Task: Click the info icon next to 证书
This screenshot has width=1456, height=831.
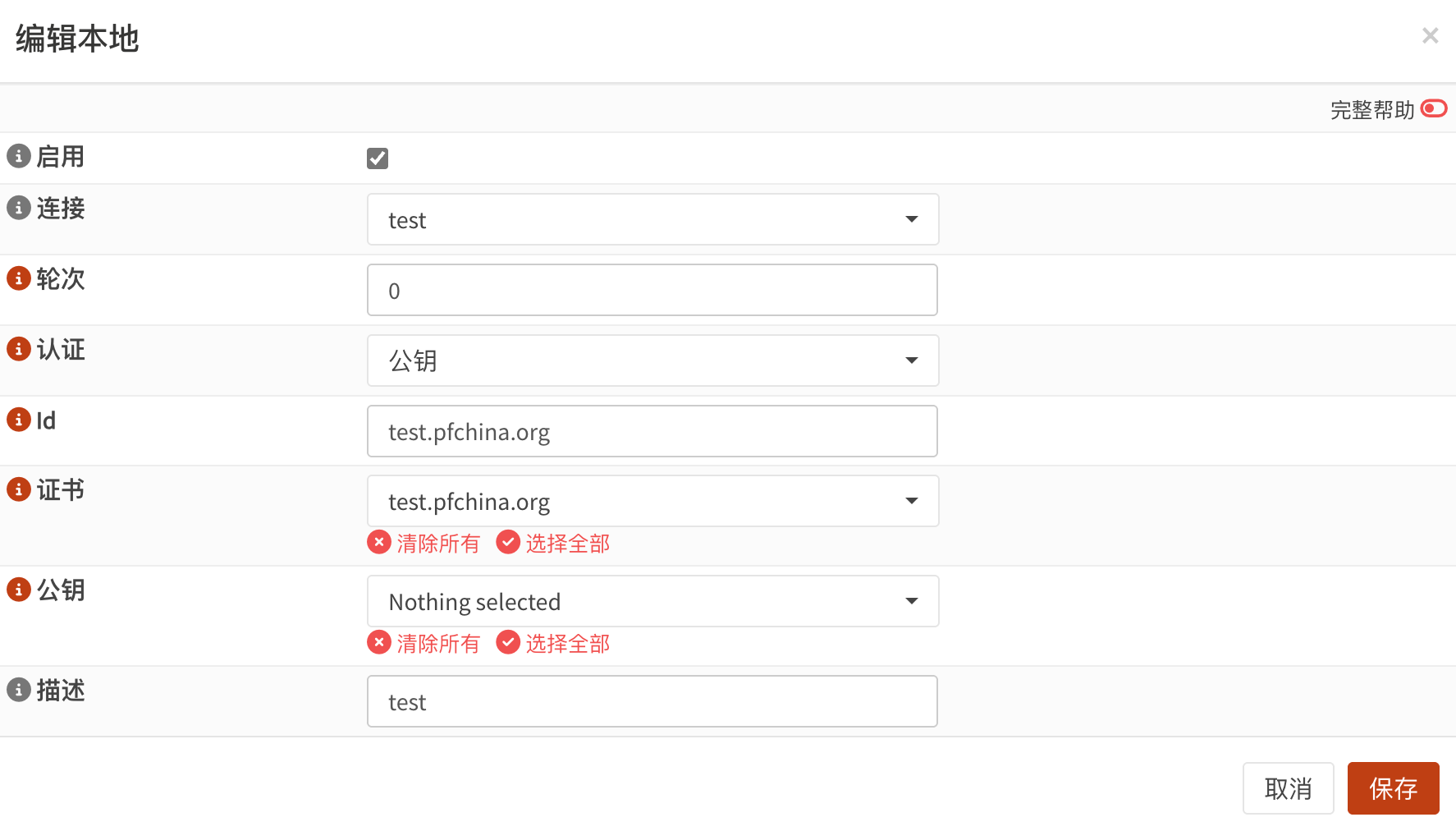Action: click(x=19, y=489)
